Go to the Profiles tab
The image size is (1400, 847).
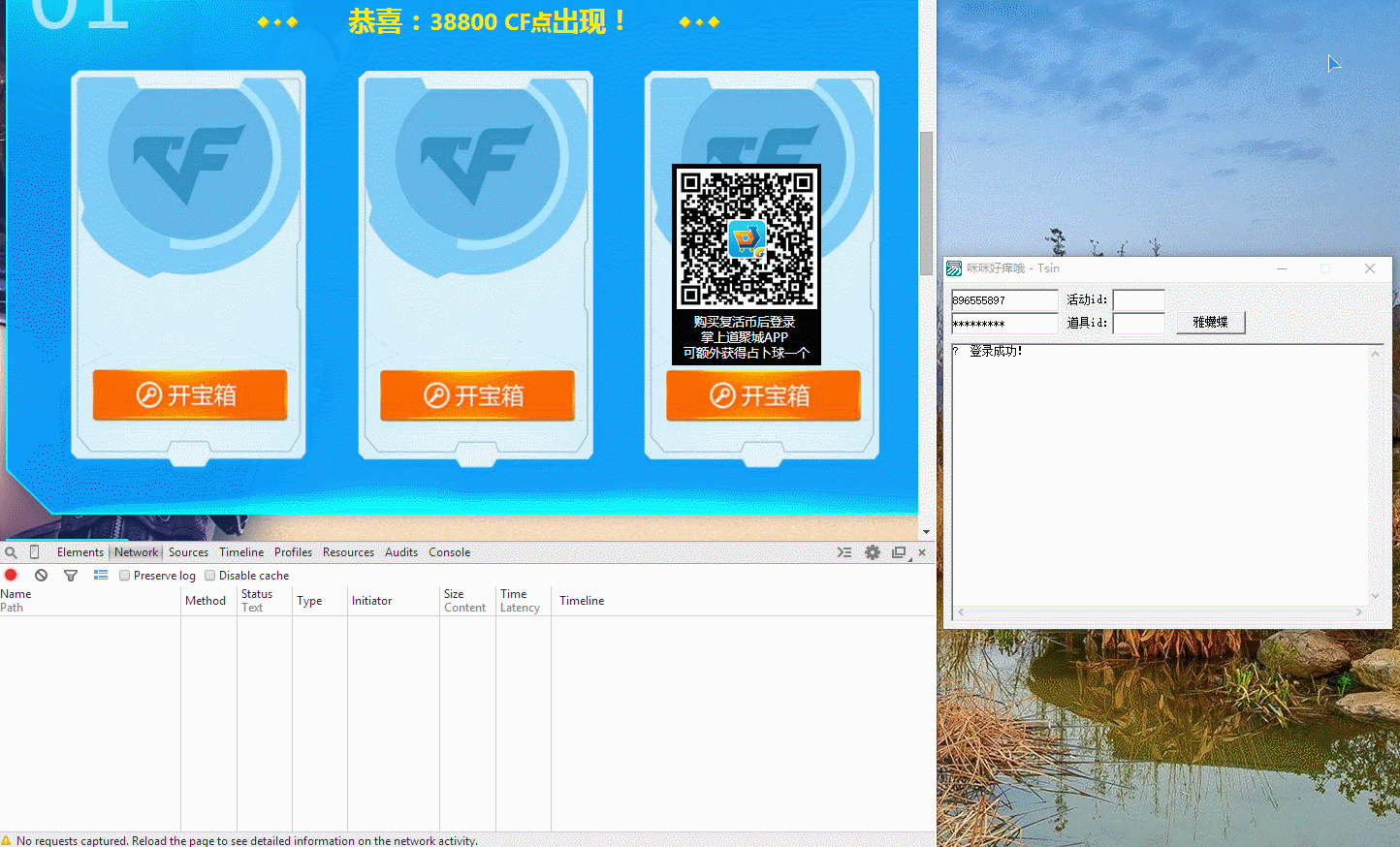click(293, 552)
